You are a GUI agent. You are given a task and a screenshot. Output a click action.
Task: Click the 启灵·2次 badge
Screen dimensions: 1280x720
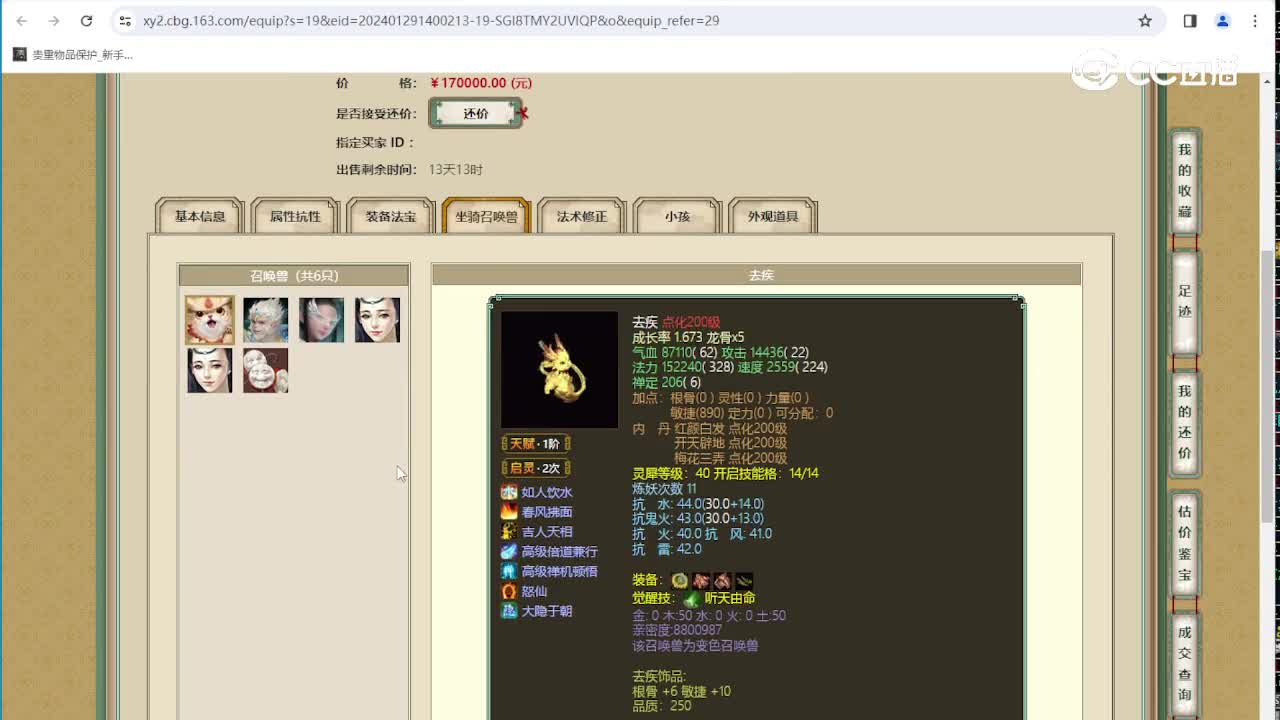click(536, 468)
